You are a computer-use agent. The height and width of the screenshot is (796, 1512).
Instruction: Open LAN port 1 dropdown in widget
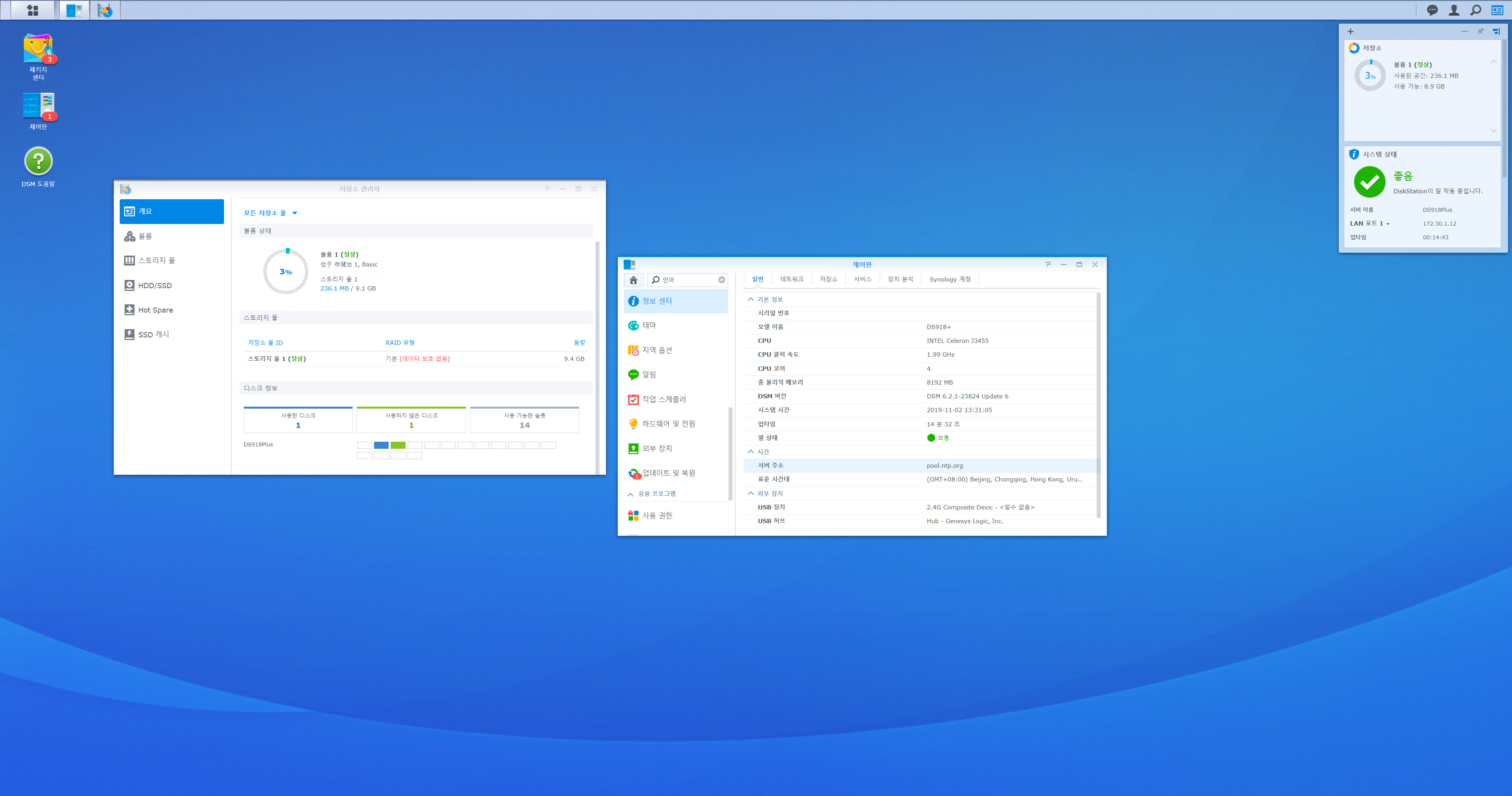click(x=1388, y=224)
